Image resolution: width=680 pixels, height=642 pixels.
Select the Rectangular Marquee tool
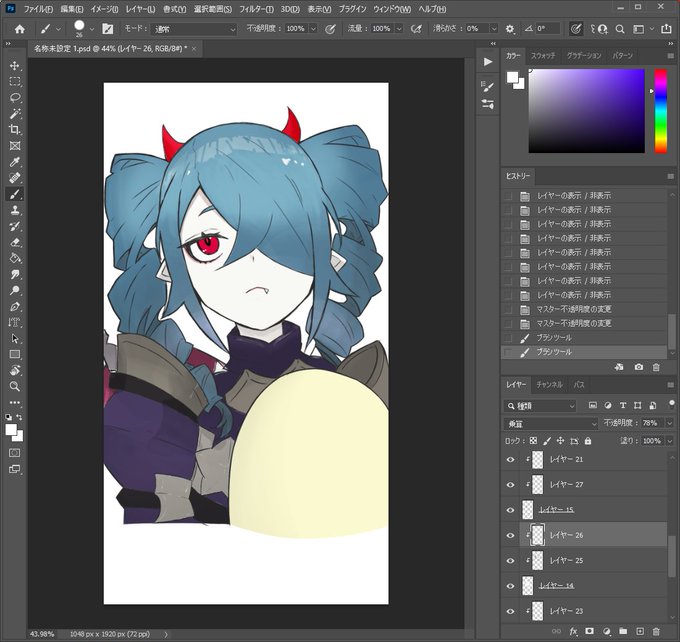[x=15, y=82]
